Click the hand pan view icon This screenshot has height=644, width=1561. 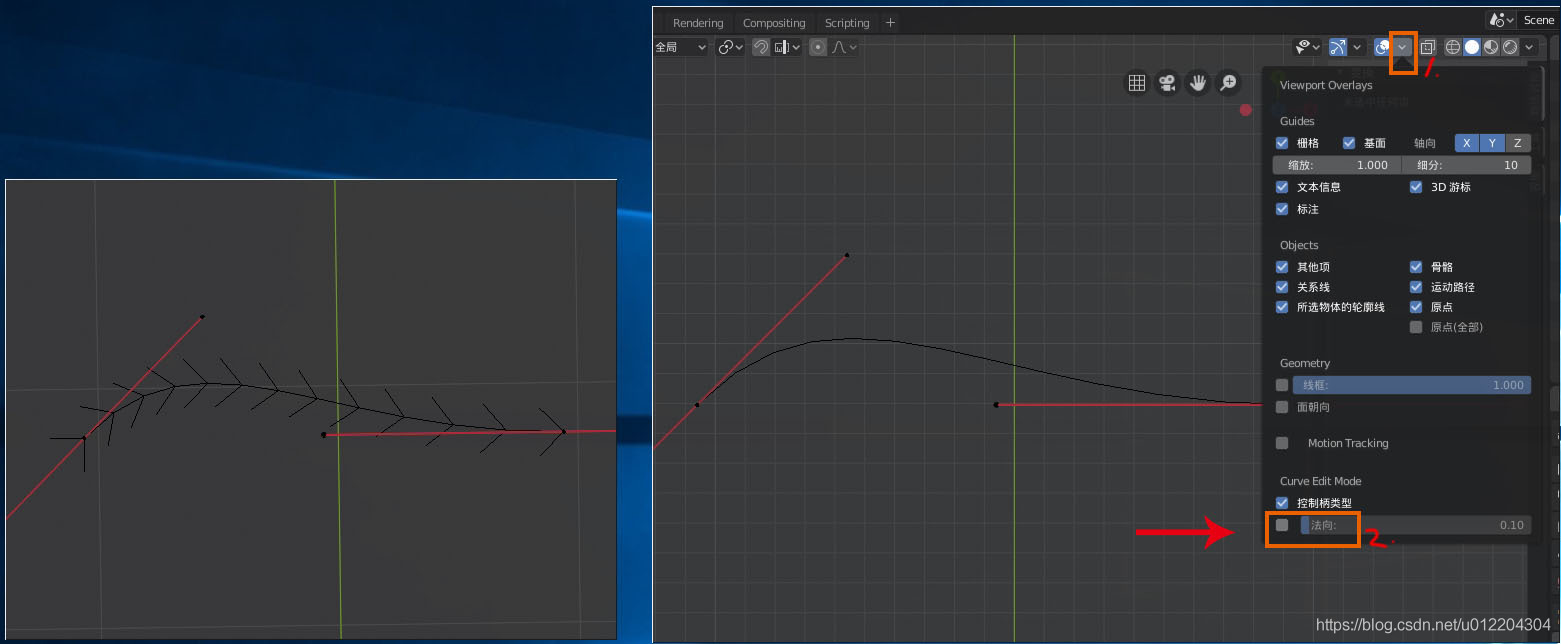point(1198,83)
